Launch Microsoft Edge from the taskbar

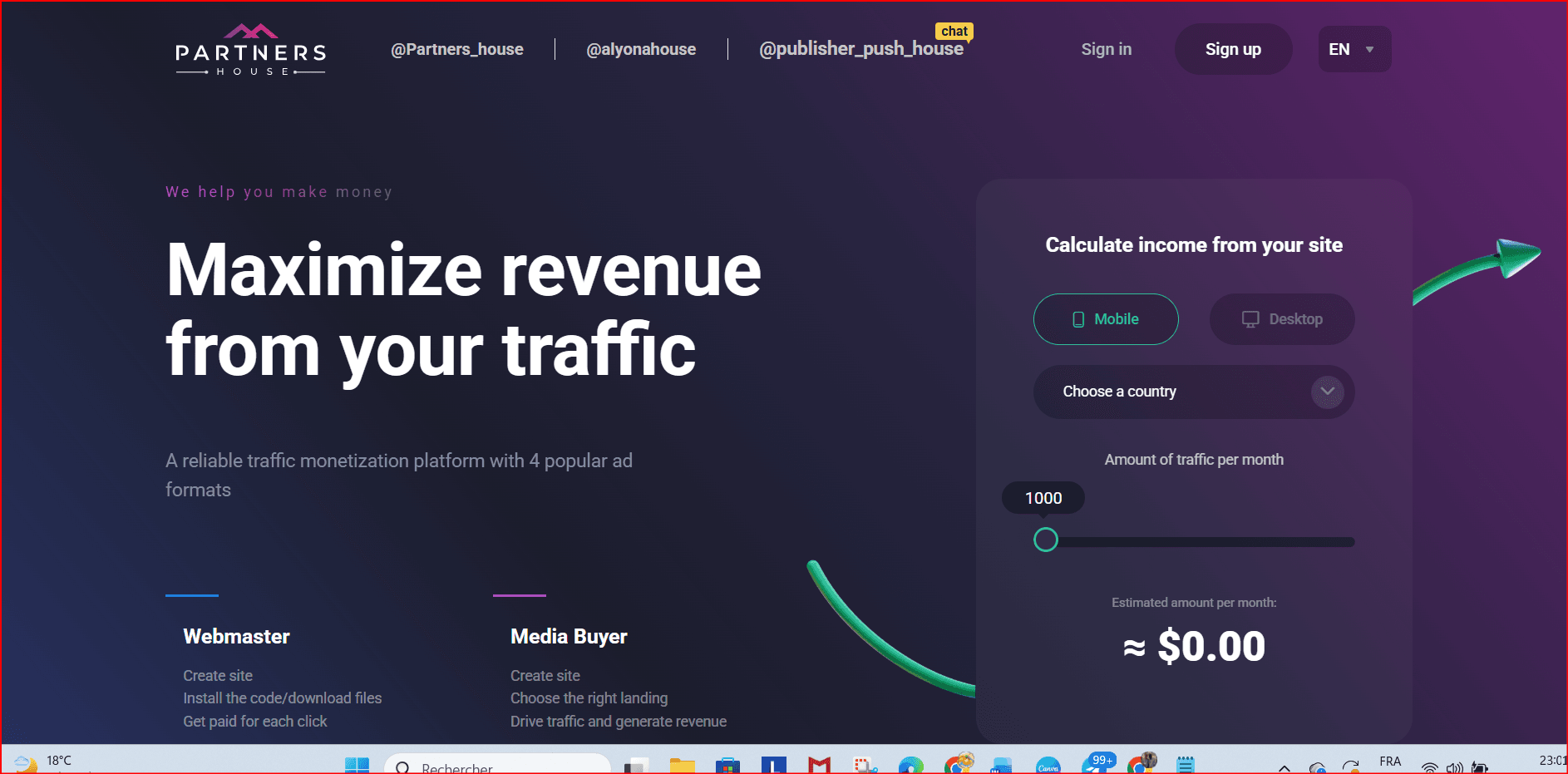pyautogui.click(x=911, y=766)
